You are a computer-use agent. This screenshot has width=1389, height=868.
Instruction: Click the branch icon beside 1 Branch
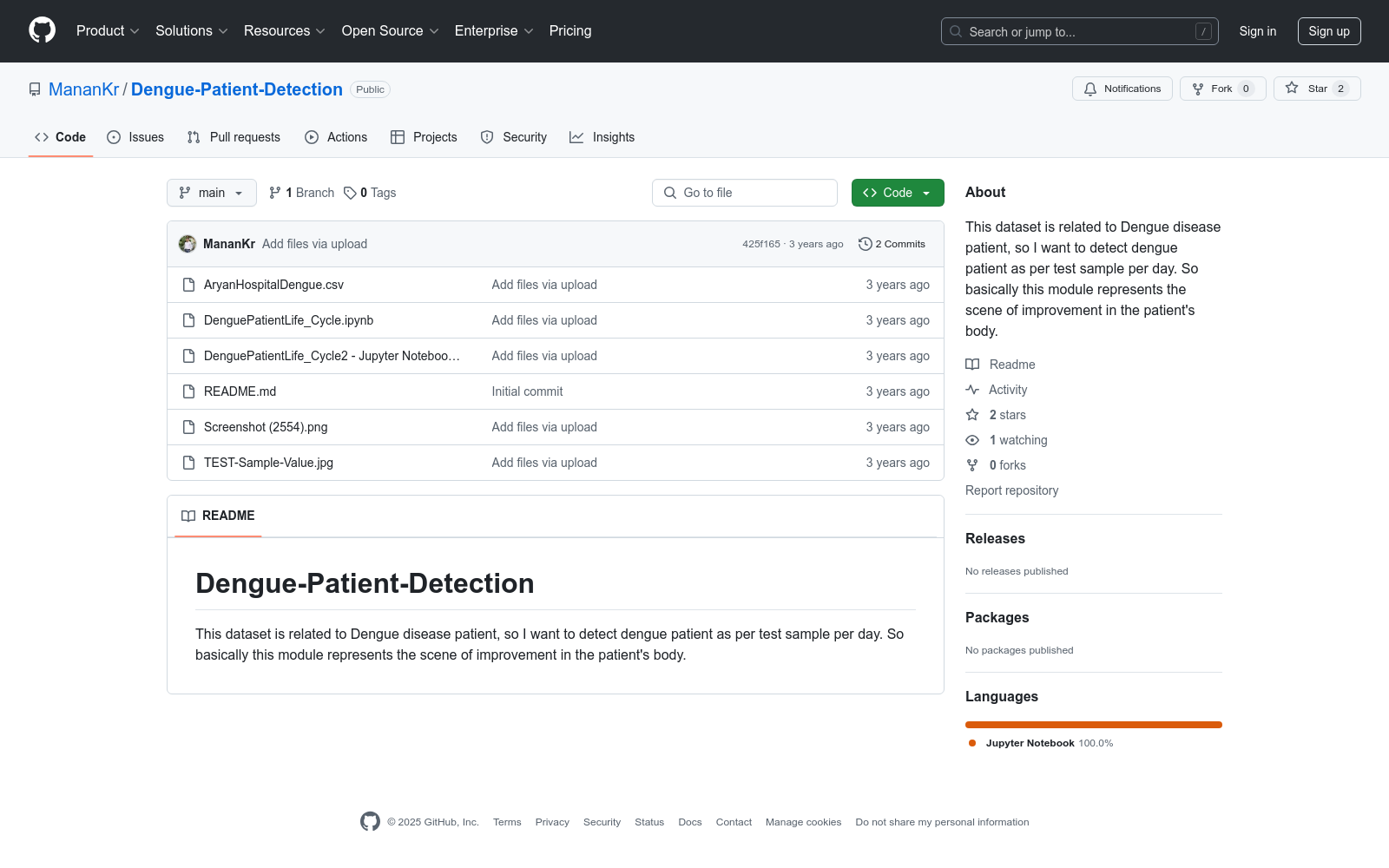pos(275,193)
